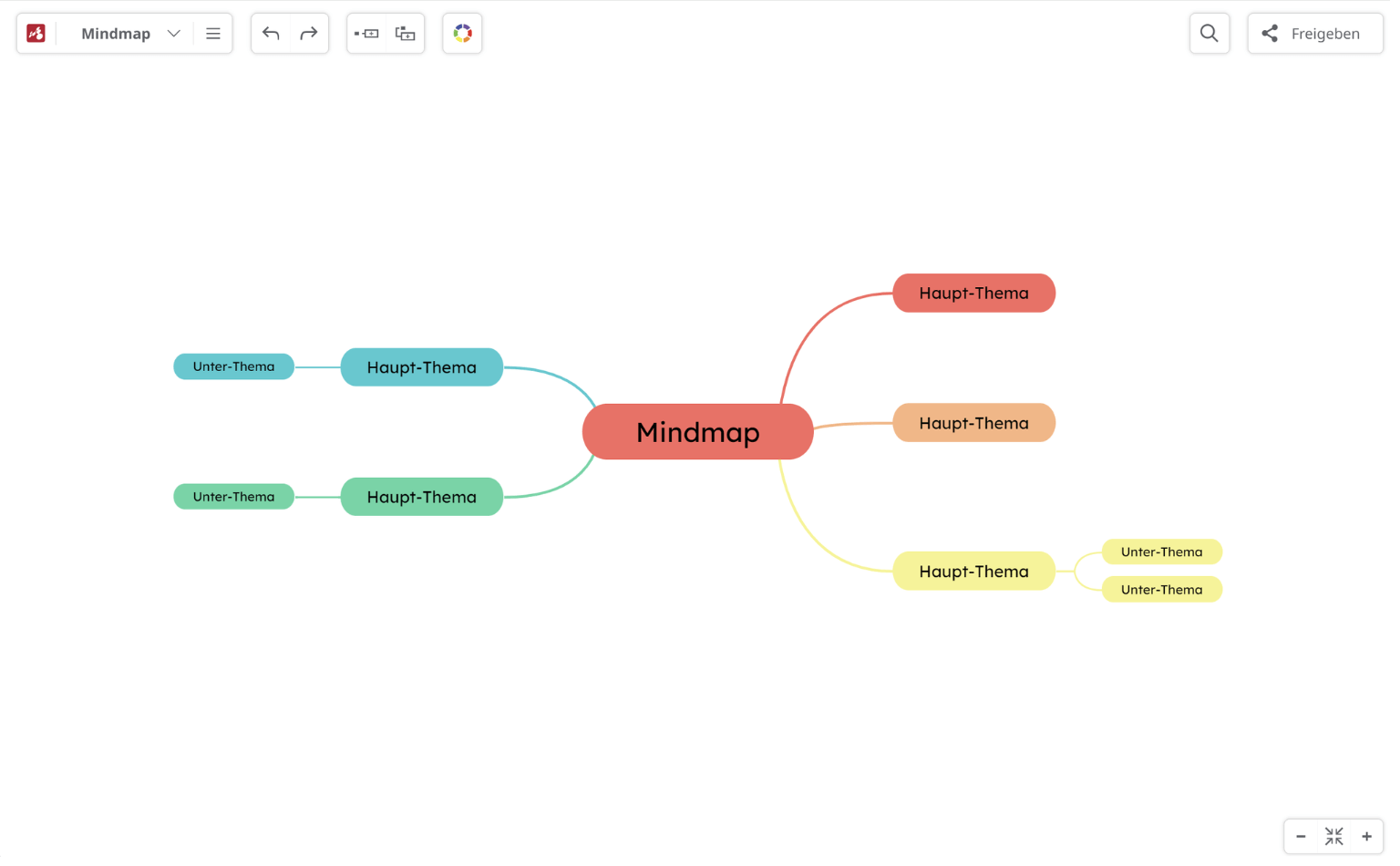This screenshot has height=866, width=1400.
Task: Click the red MindMeister logo icon
Action: point(36,34)
